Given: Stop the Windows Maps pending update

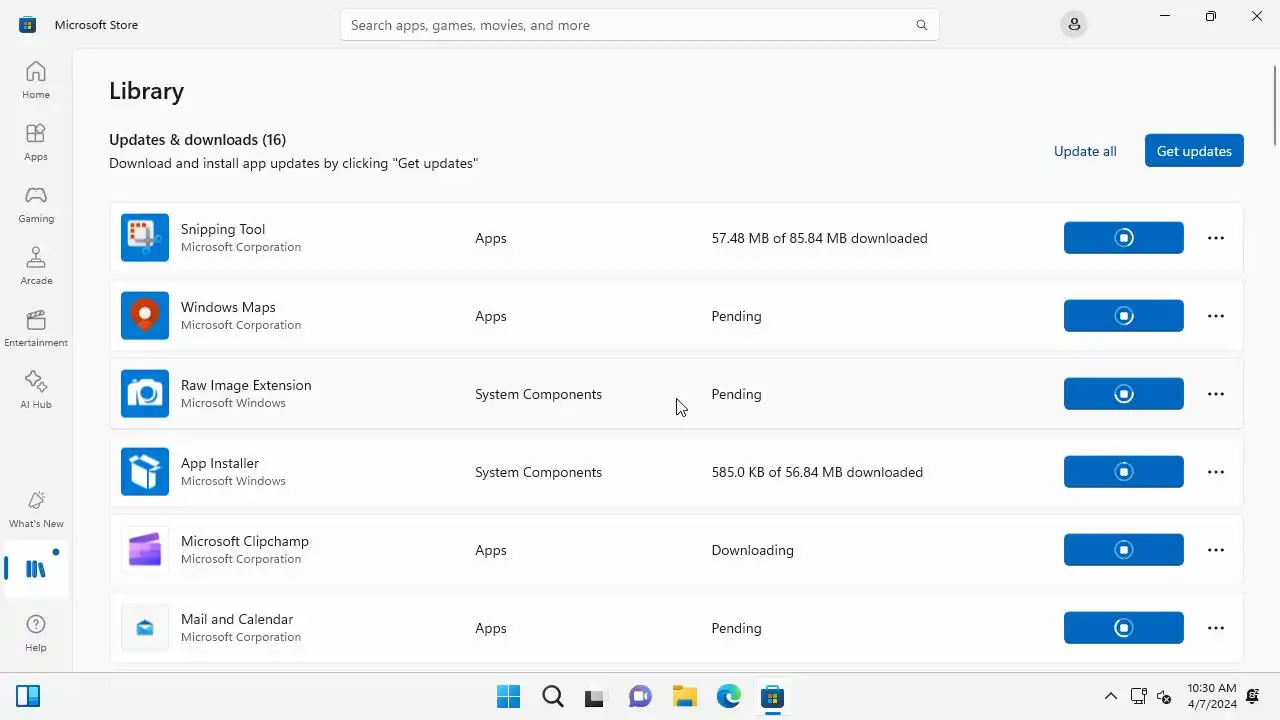Looking at the screenshot, I should (1124, 316).
